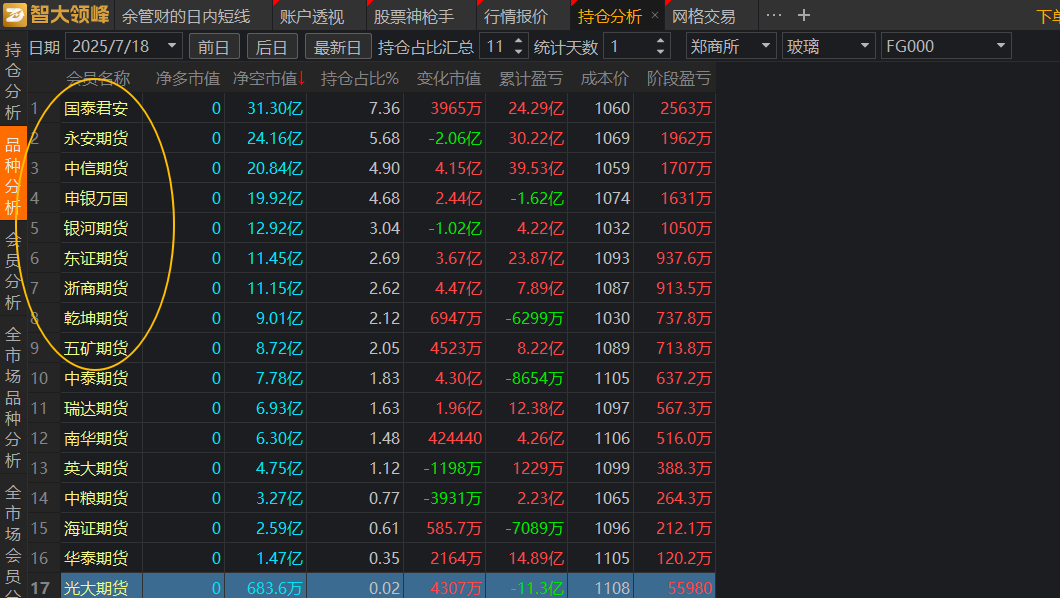Switch to the 余管财的日内短线 tab
Image resolution: width=1060 pixels, height=598 pixels.
click(x=186, y=16)
